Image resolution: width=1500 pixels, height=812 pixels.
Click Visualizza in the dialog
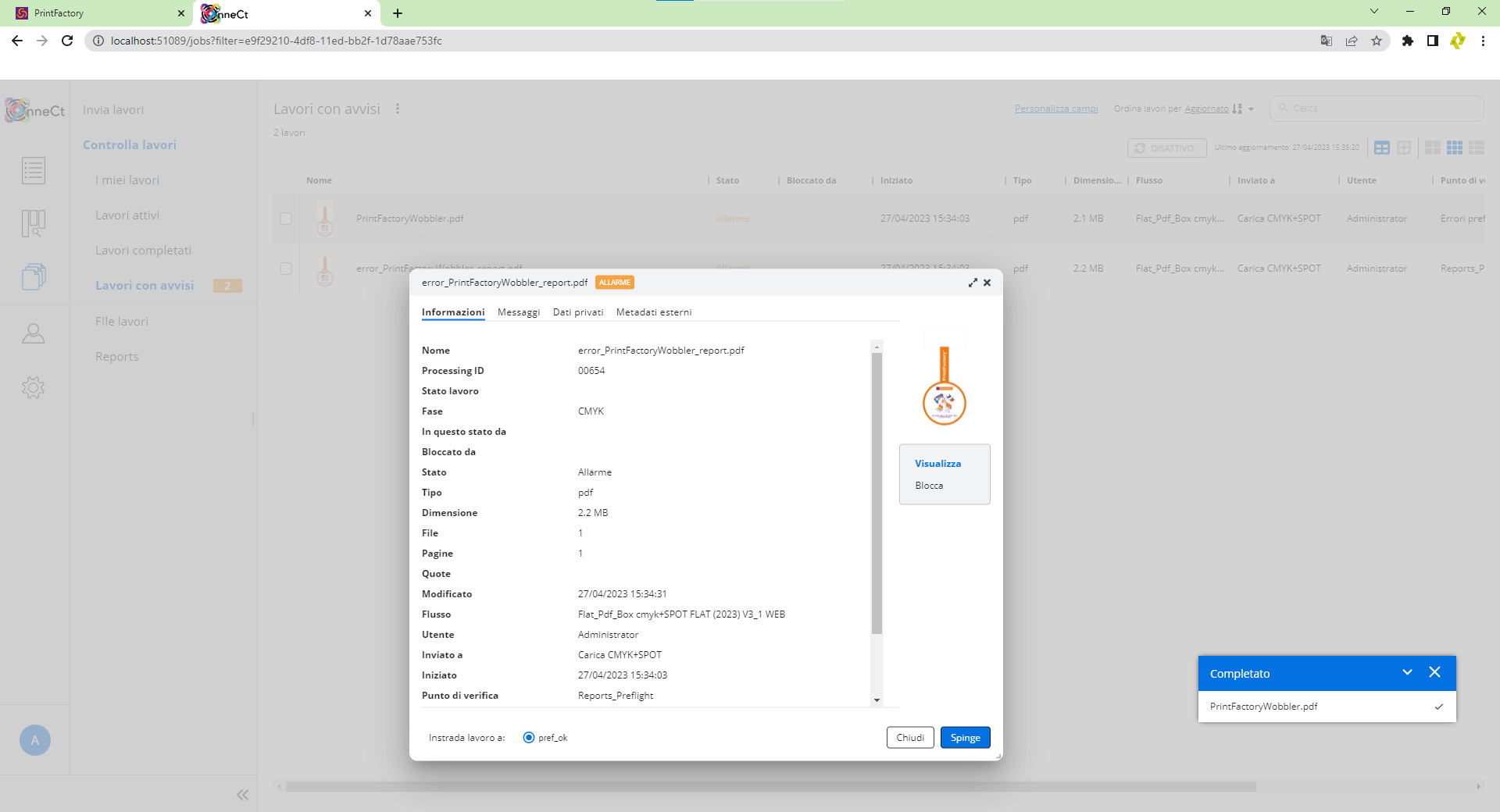coord(938,464)
